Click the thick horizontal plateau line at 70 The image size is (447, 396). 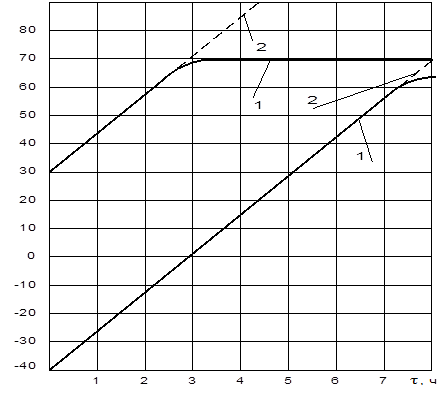(316, 60)
